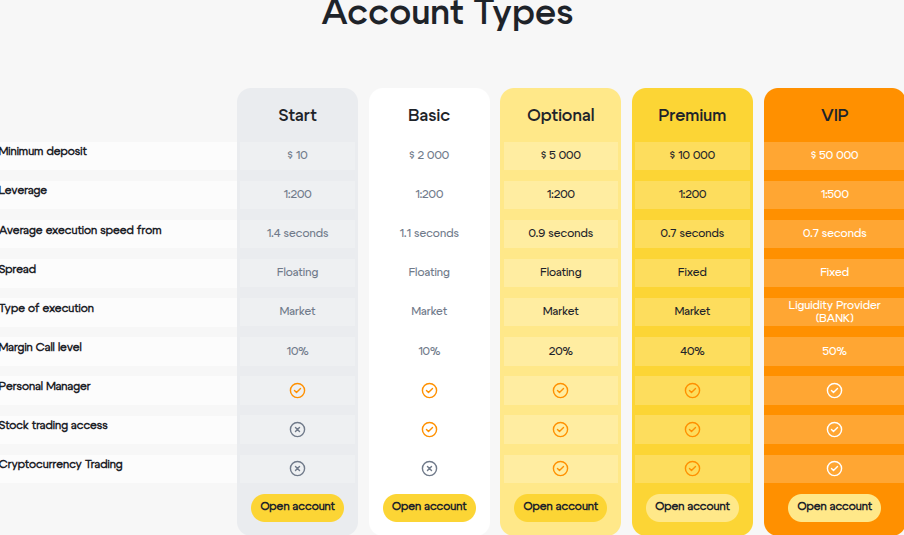Click Start plan Cryptocurrency Trading cross icon
Viewport: 904px width, 535px height.
pyautogui.click(x=297, y=469)
